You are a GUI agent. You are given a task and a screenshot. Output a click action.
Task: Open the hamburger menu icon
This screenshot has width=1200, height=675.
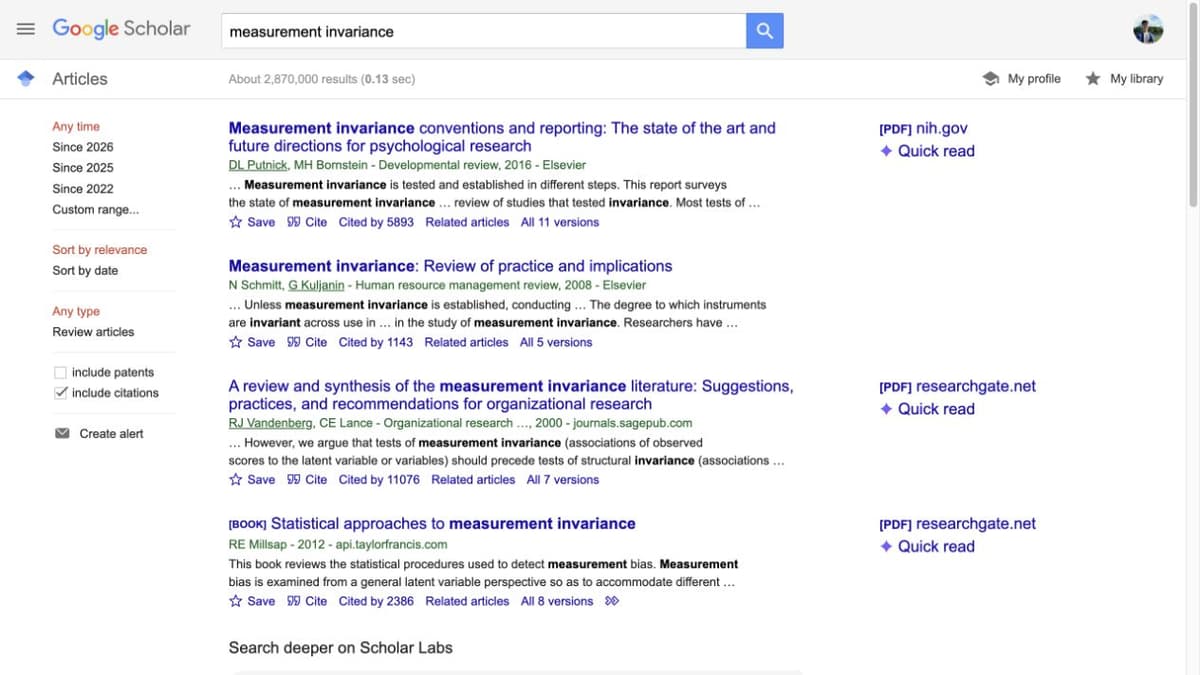coord(25,29)
